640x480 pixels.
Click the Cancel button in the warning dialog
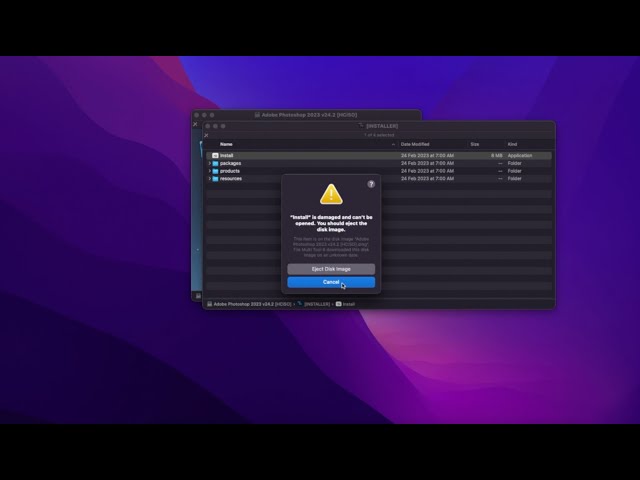pos(331,282)
